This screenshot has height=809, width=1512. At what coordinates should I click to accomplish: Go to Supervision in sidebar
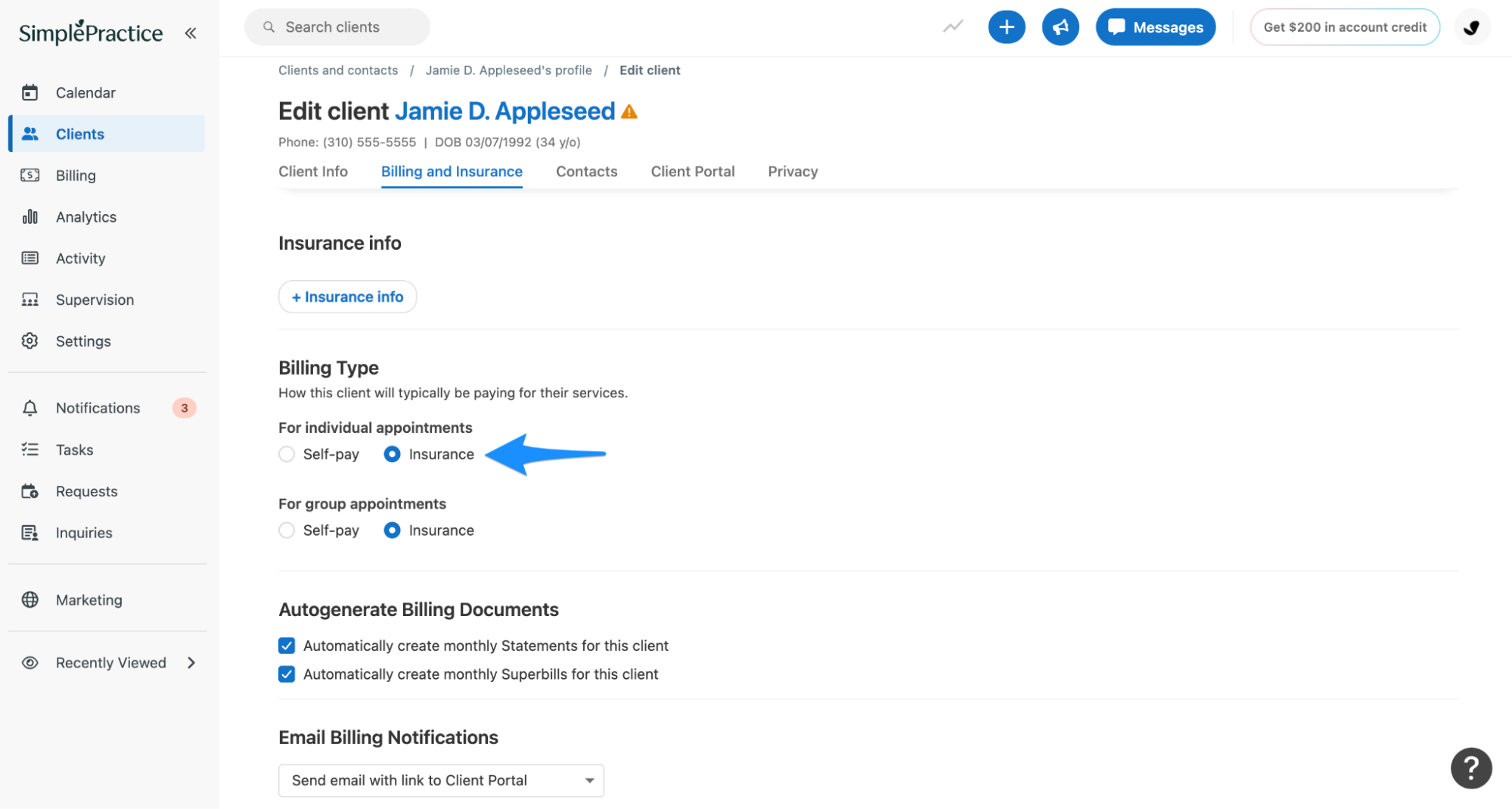[95, 300]
